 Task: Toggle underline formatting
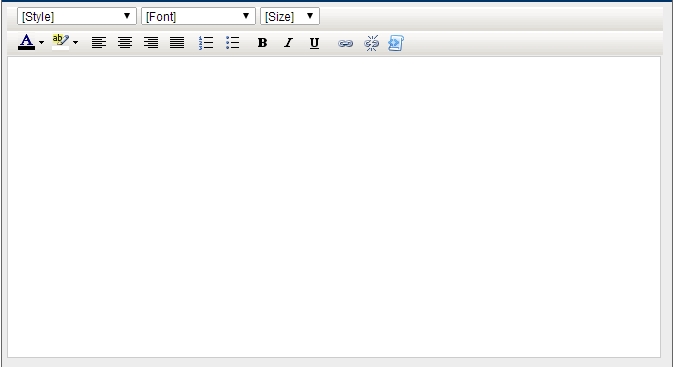[314, 43]
